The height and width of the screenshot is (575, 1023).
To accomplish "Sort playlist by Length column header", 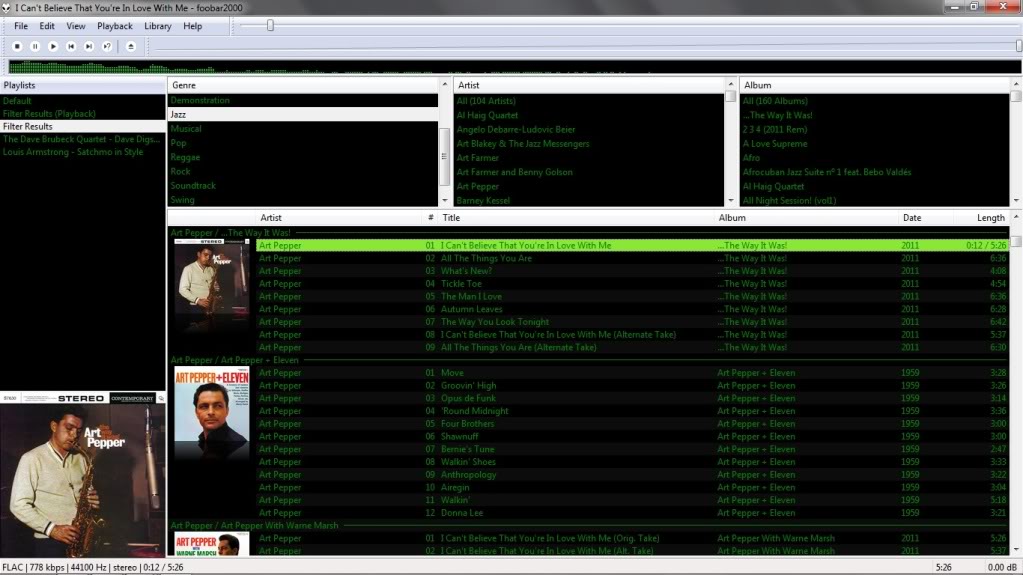I will [982, 218].
